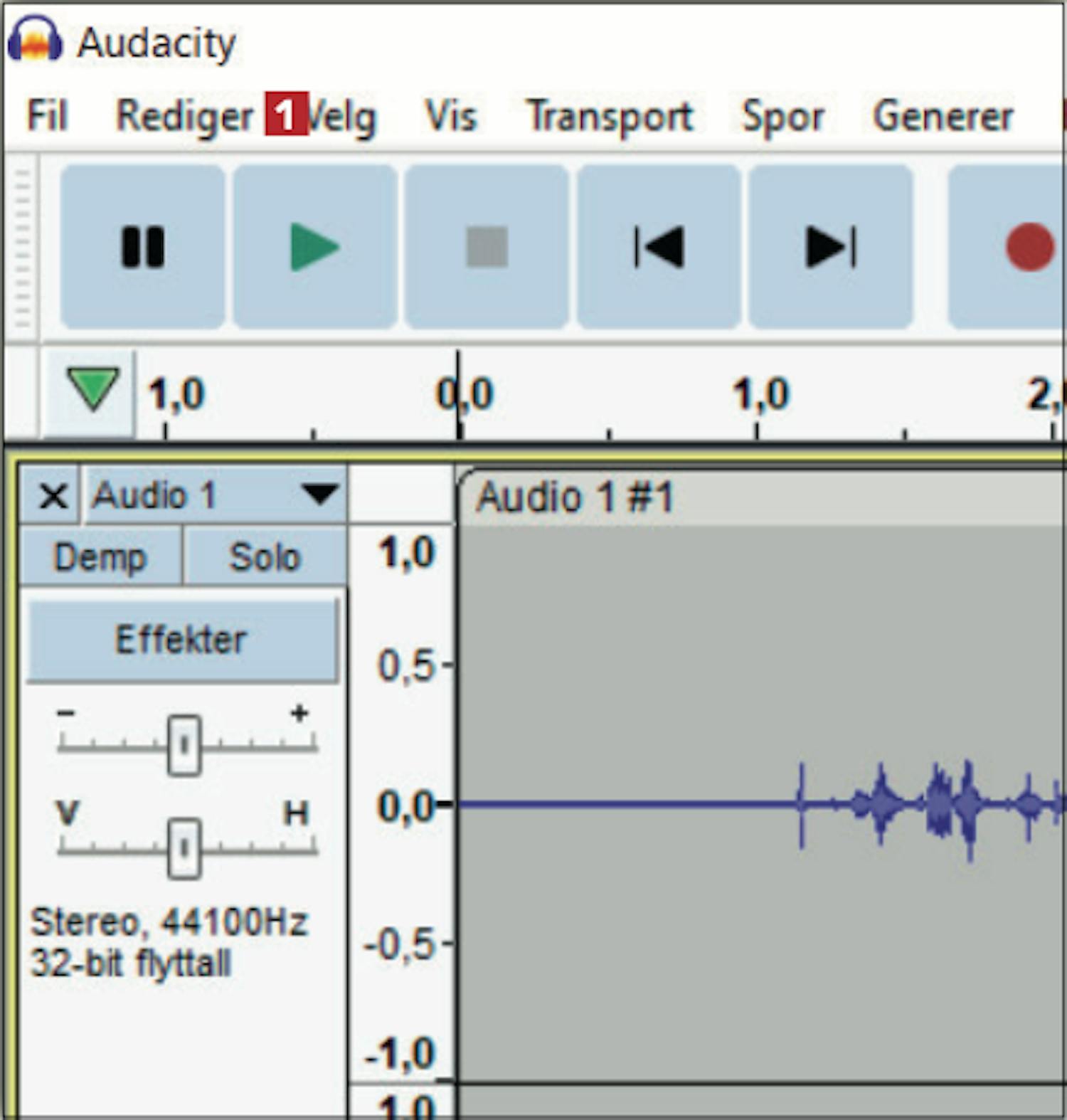Screen dimensions: 1067x1120
Task: Click the V/H pan slider handle
Action: pos(184,848)
